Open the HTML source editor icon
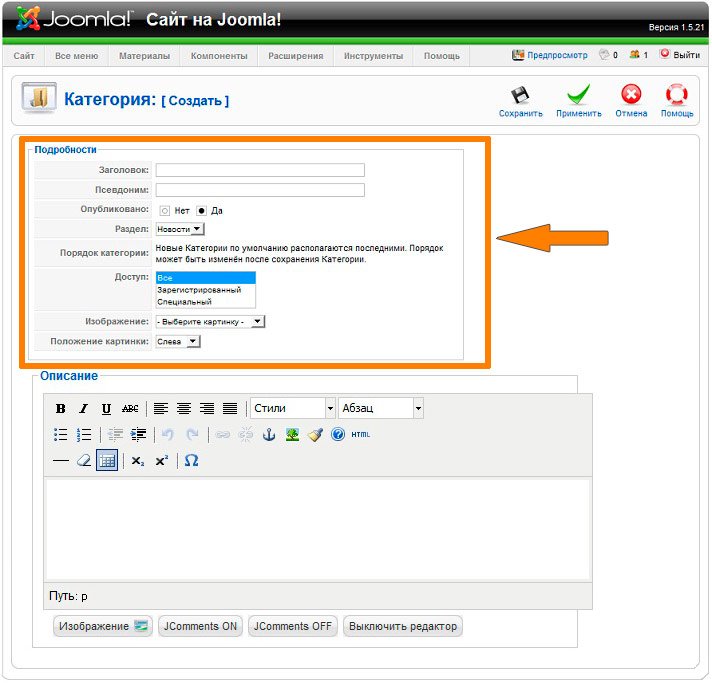This screenshot has height=683, width=712. click(x=360, y=434)
